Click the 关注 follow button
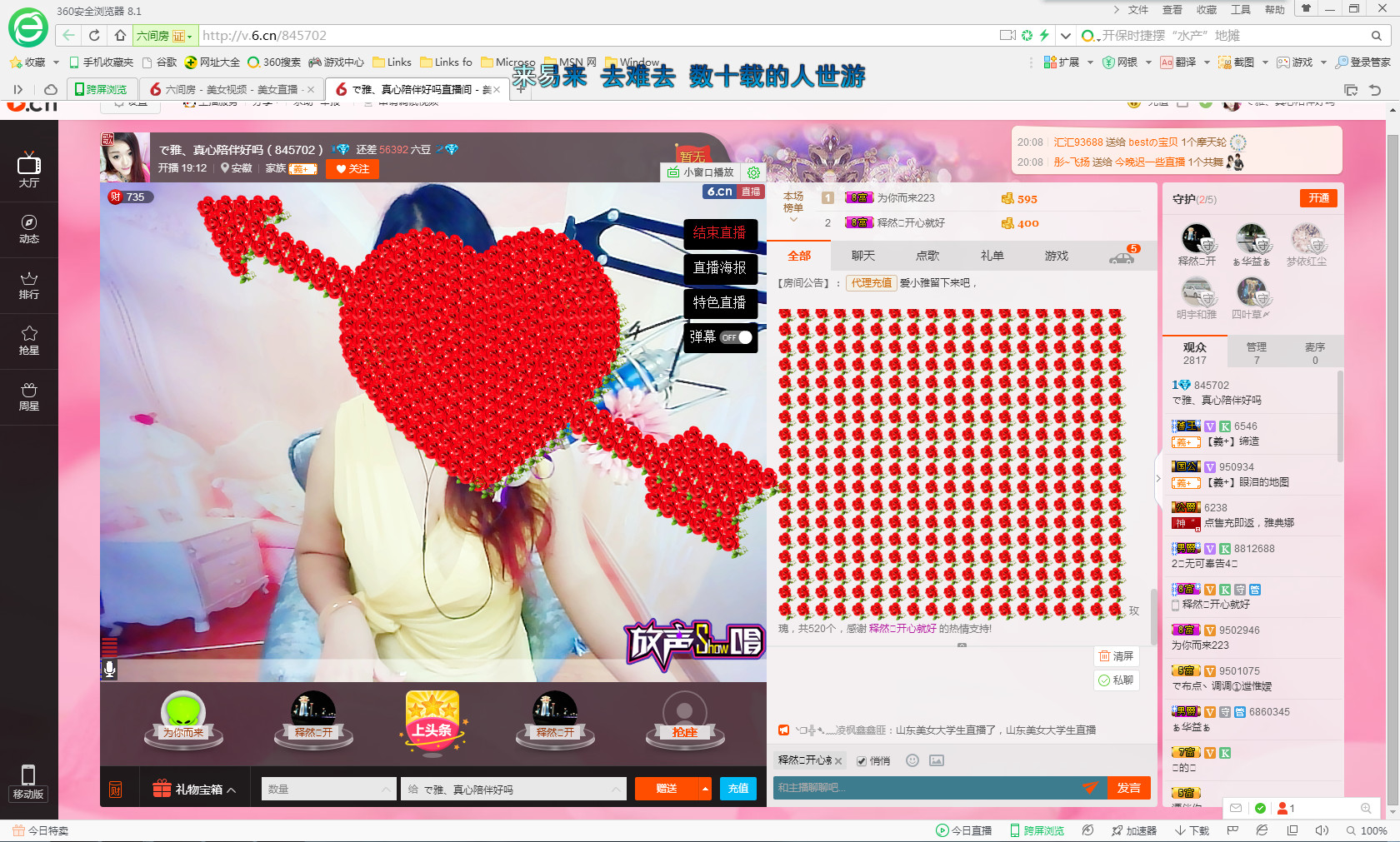This screenshot has height=842, width=1400. click(352, 169)
